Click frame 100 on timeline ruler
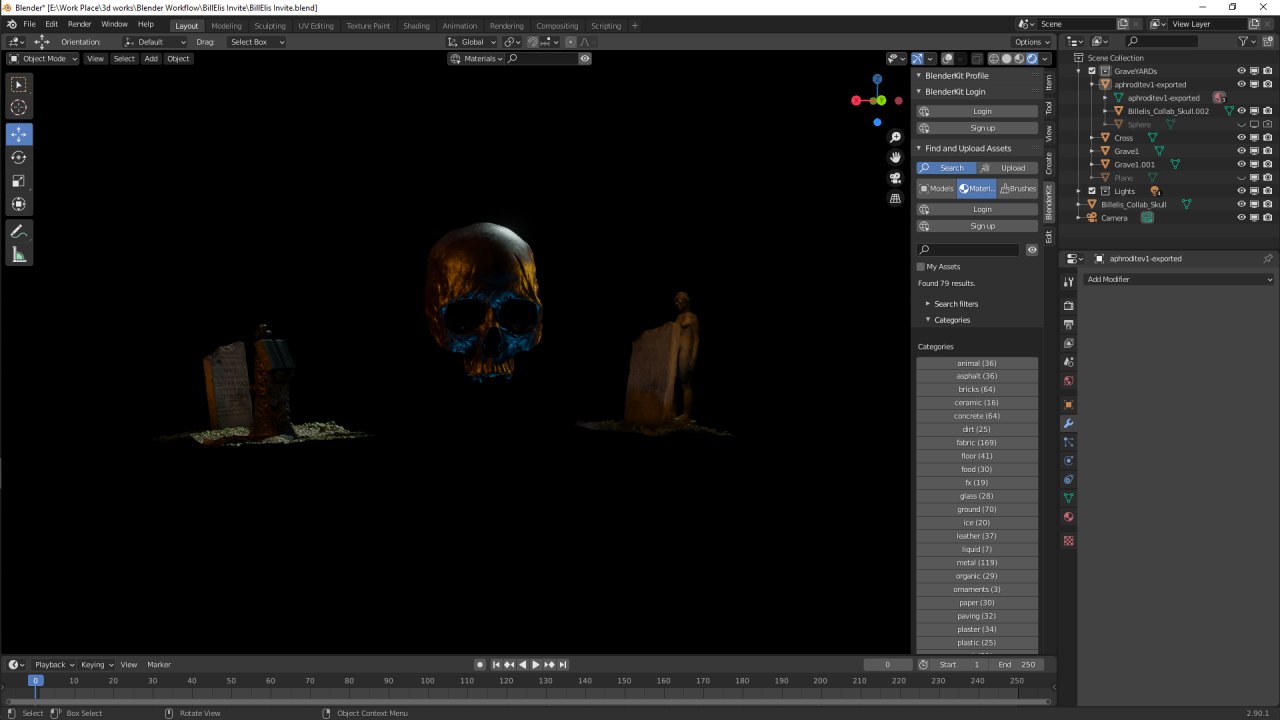 (428, 681)
